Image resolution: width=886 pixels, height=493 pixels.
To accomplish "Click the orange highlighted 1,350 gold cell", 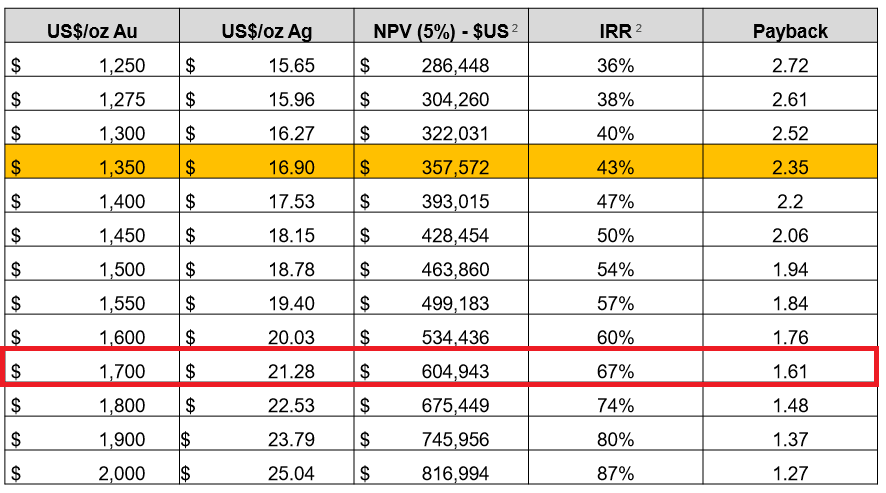I will [x=92, y=168].
